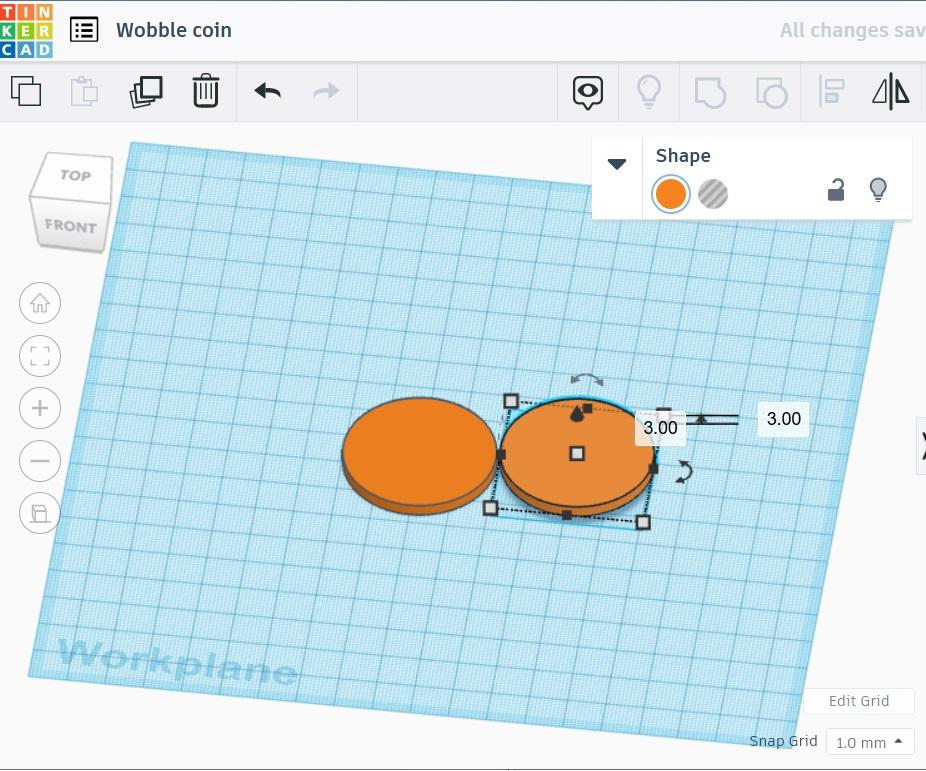The image size is (926, 771).
Task: Toggle the shape lock icon
Action: (x=836, y=190)
